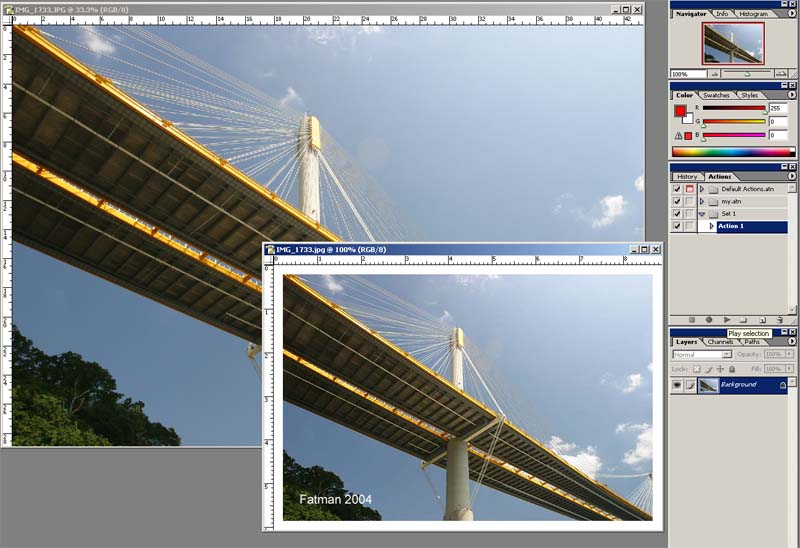Click the Stop playing/recording button in Actions

click(692, 320)
